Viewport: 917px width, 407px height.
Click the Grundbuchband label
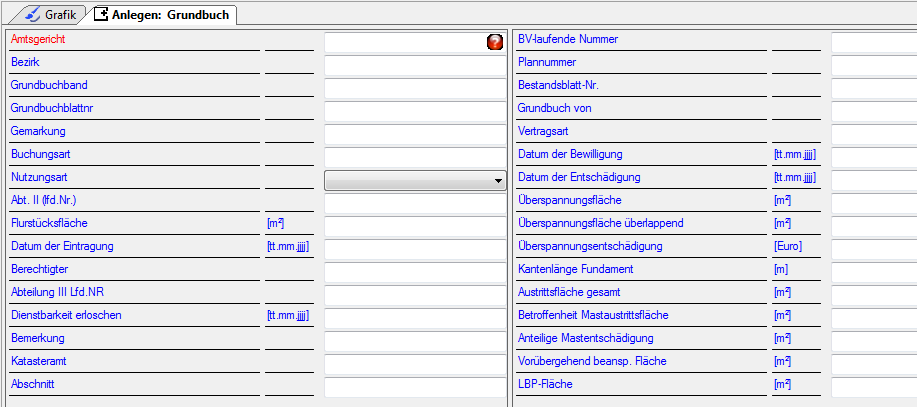tap(49, 85)
